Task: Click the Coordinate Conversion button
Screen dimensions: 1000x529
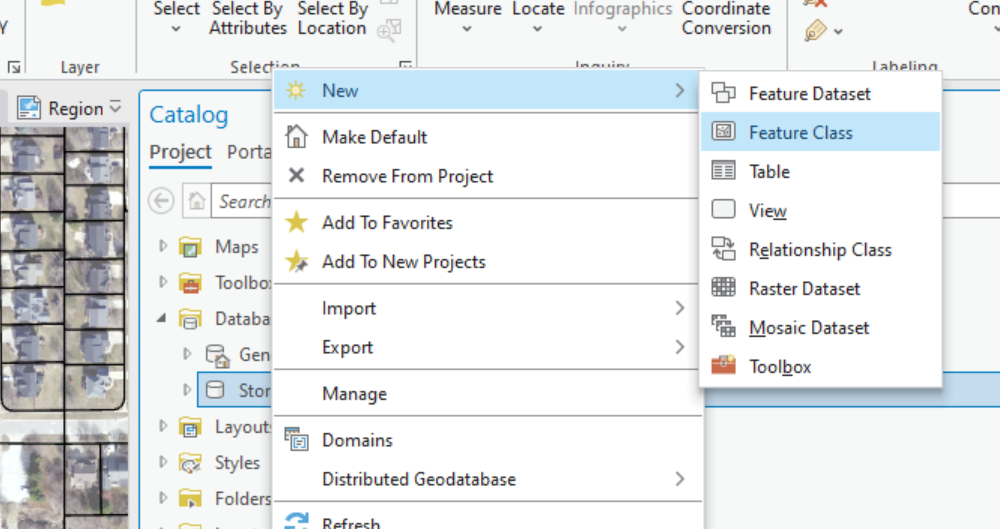Action: (x=726, y=18)
